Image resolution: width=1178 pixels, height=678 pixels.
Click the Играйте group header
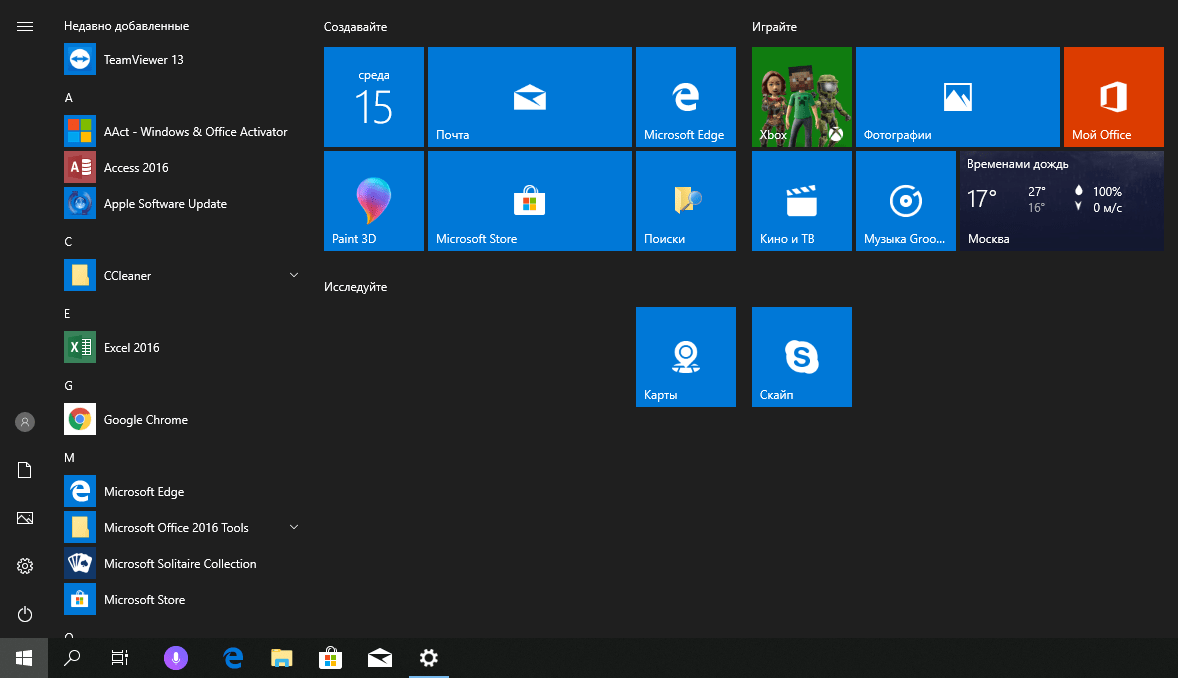[x=775, y=27]
